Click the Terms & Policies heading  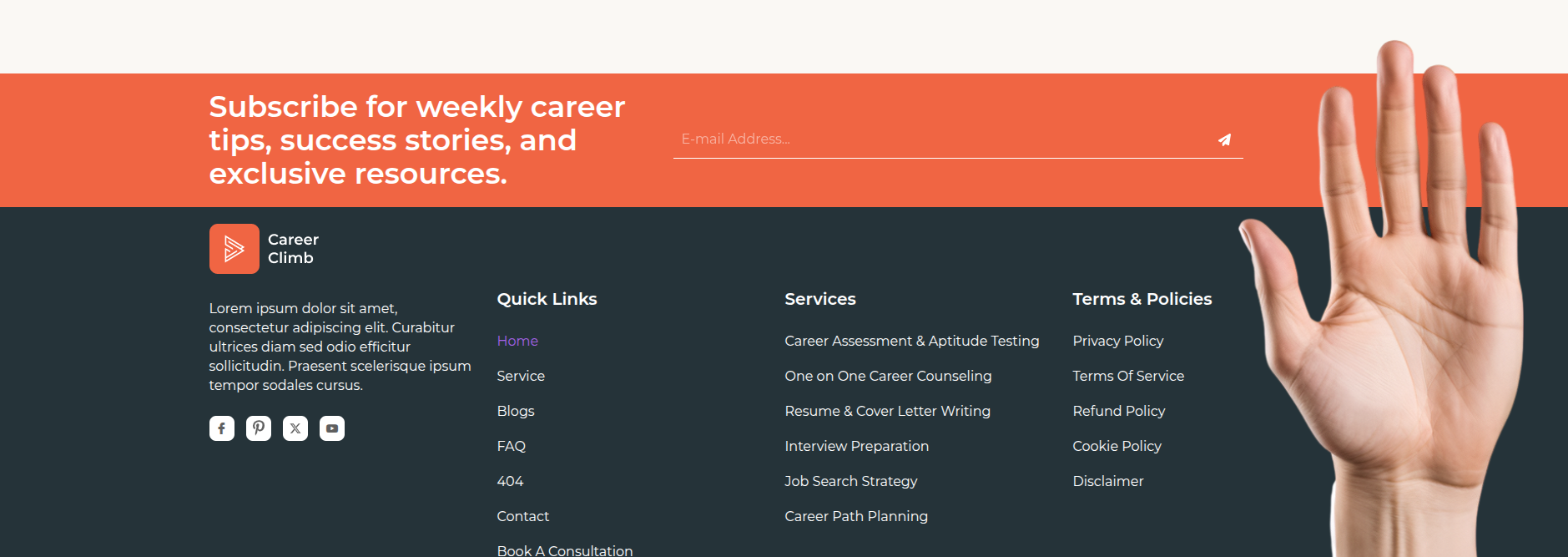click(x=1142, y=299)
